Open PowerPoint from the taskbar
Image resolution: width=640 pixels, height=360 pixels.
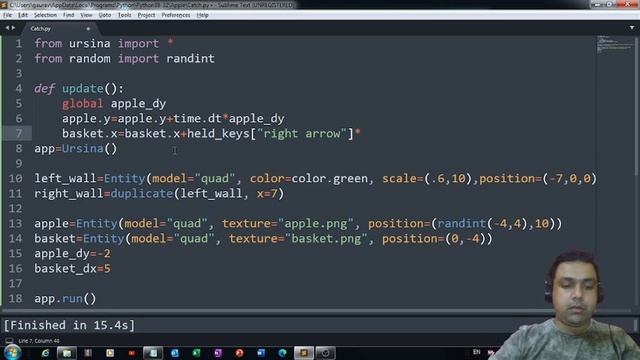tap(239, 353)
